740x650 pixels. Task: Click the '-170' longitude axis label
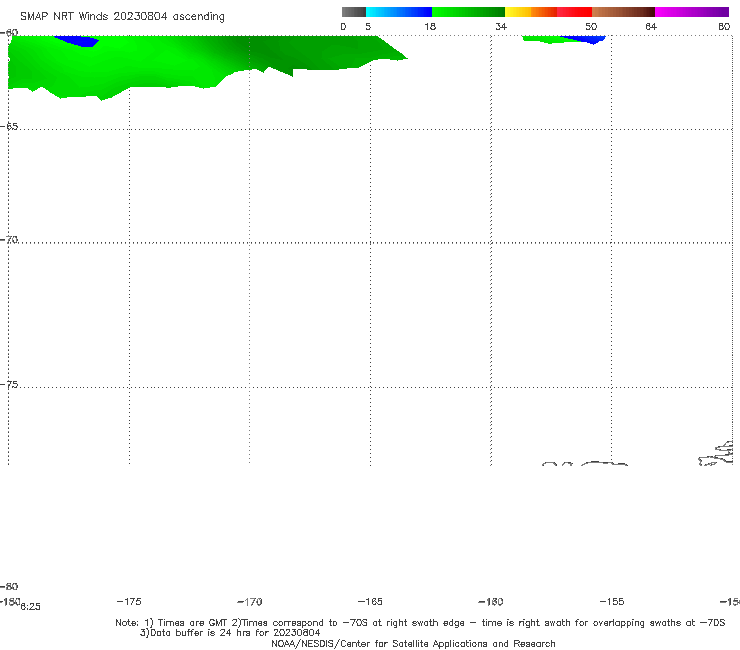click(250, 602)
